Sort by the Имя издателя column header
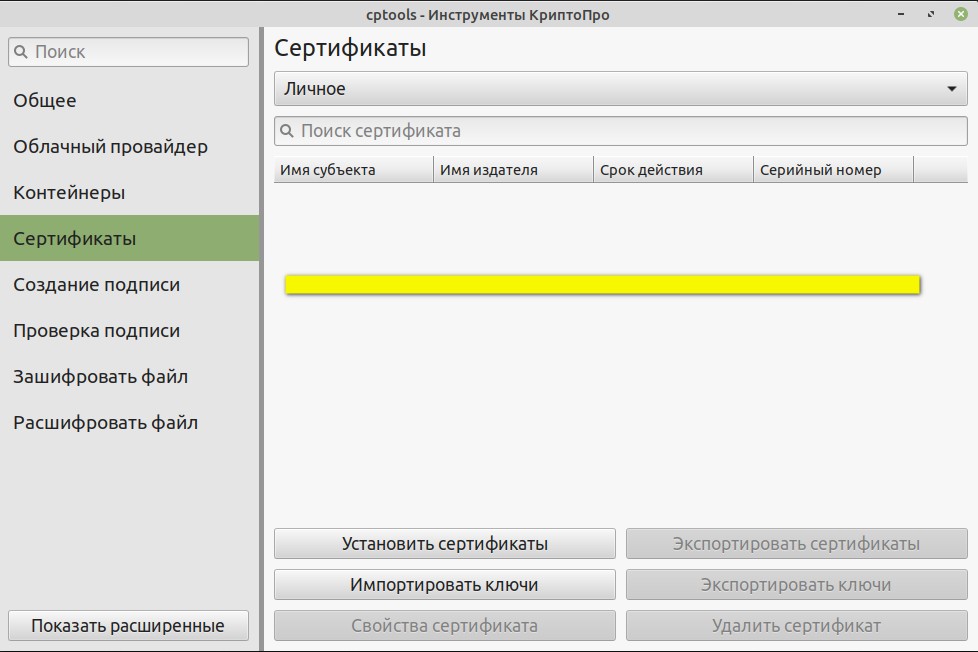978x652 pixels. 513,170
